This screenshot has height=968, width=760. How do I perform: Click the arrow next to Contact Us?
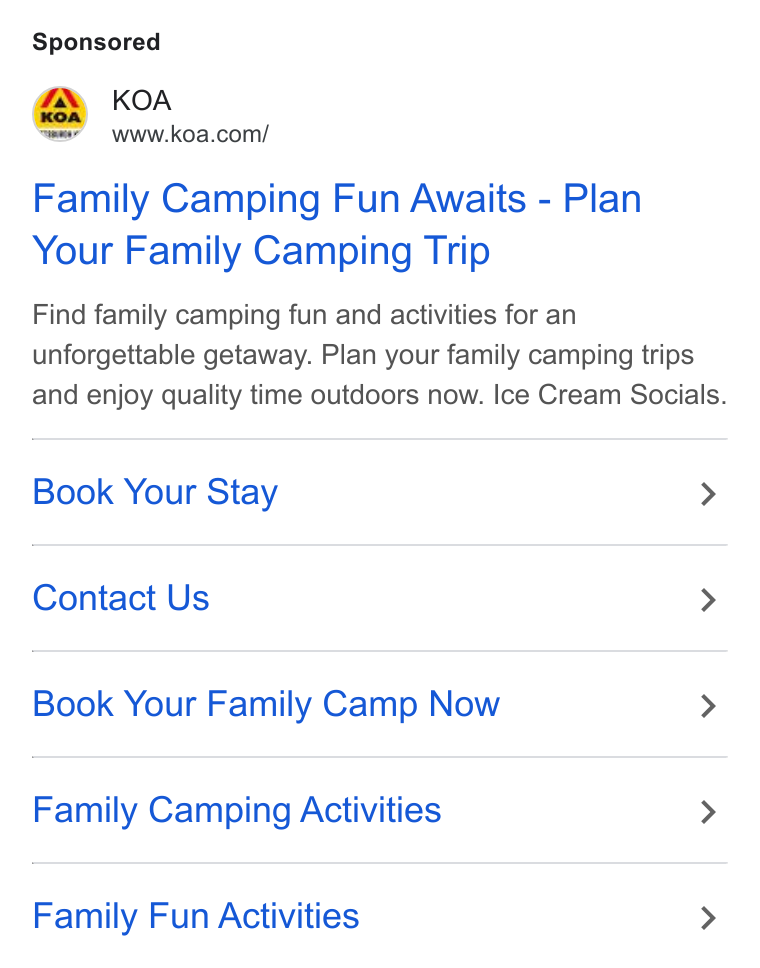point(708,600)
